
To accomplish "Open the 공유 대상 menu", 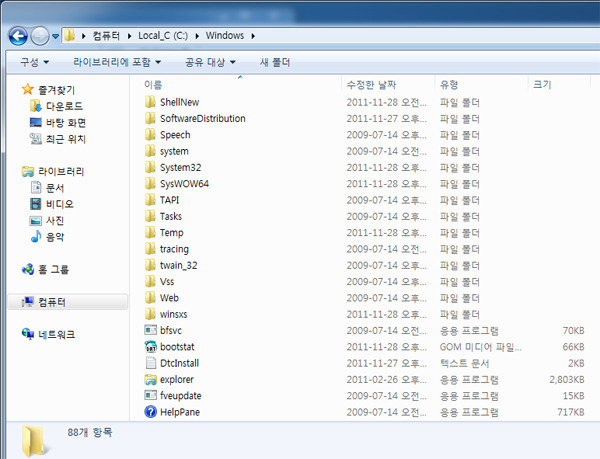I will coord(210,62).
